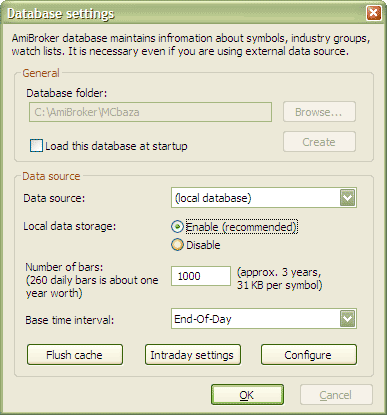Viewport: 387px width, 415px height.
Task: Click the 'Database folder:' label
Action: (x=67, y=93)
